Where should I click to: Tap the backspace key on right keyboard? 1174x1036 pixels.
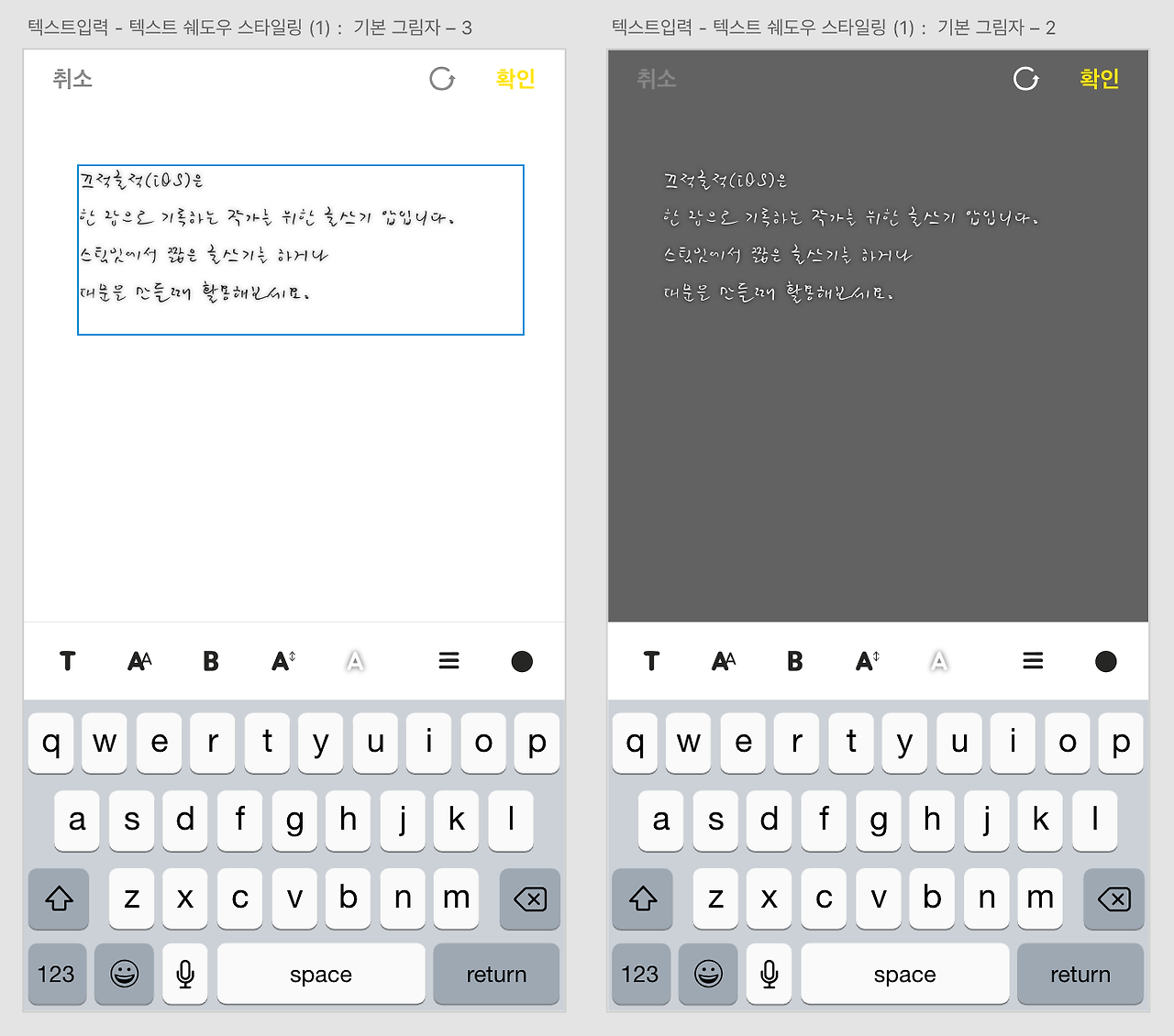(1113, 898)
